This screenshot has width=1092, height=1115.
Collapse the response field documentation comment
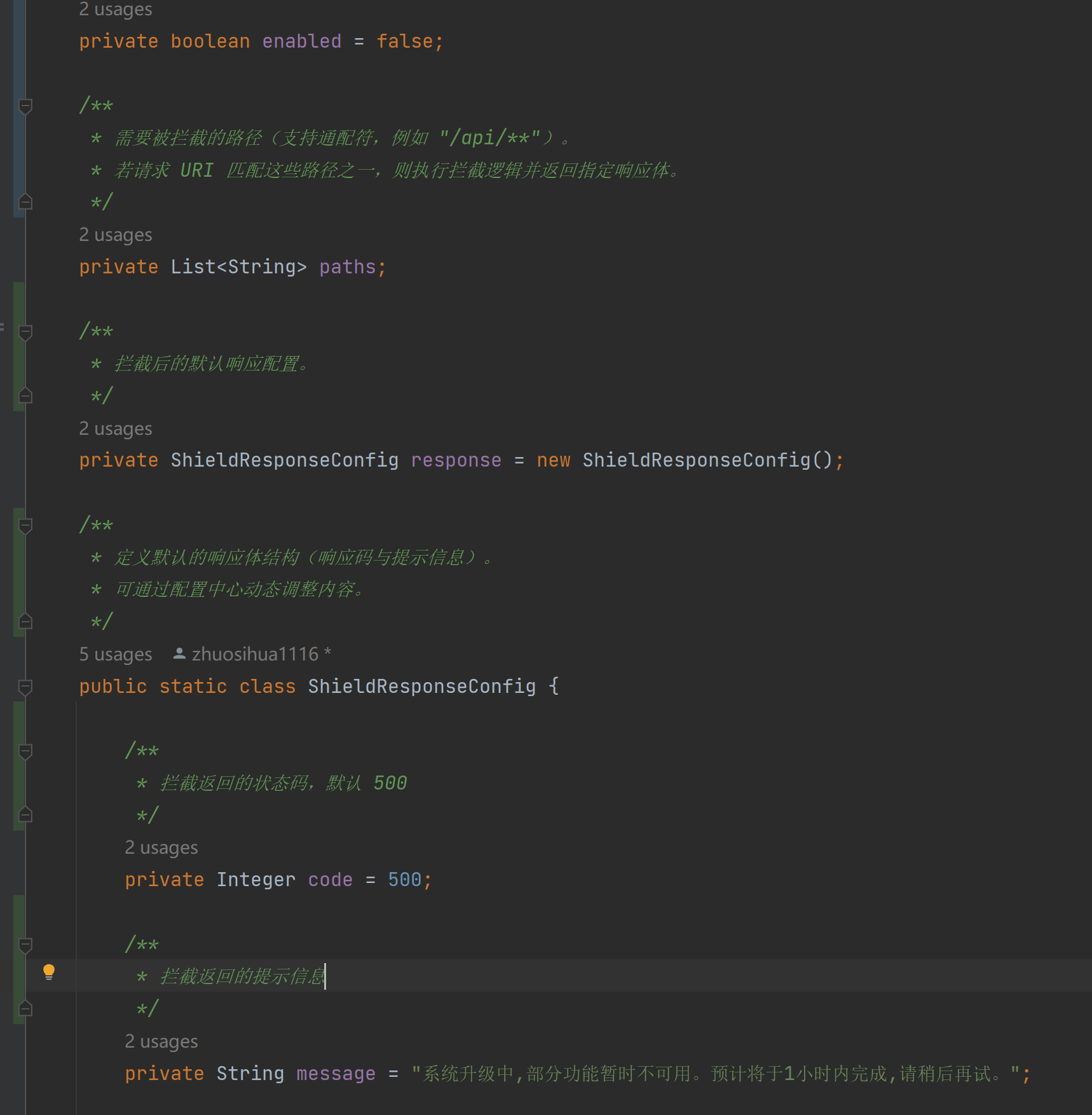coord(25,332)
